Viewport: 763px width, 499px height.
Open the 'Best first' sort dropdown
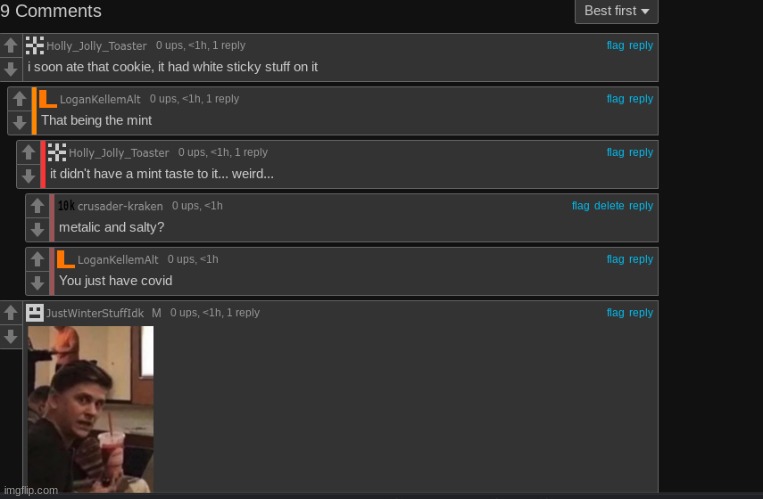(x=616, y=11)
